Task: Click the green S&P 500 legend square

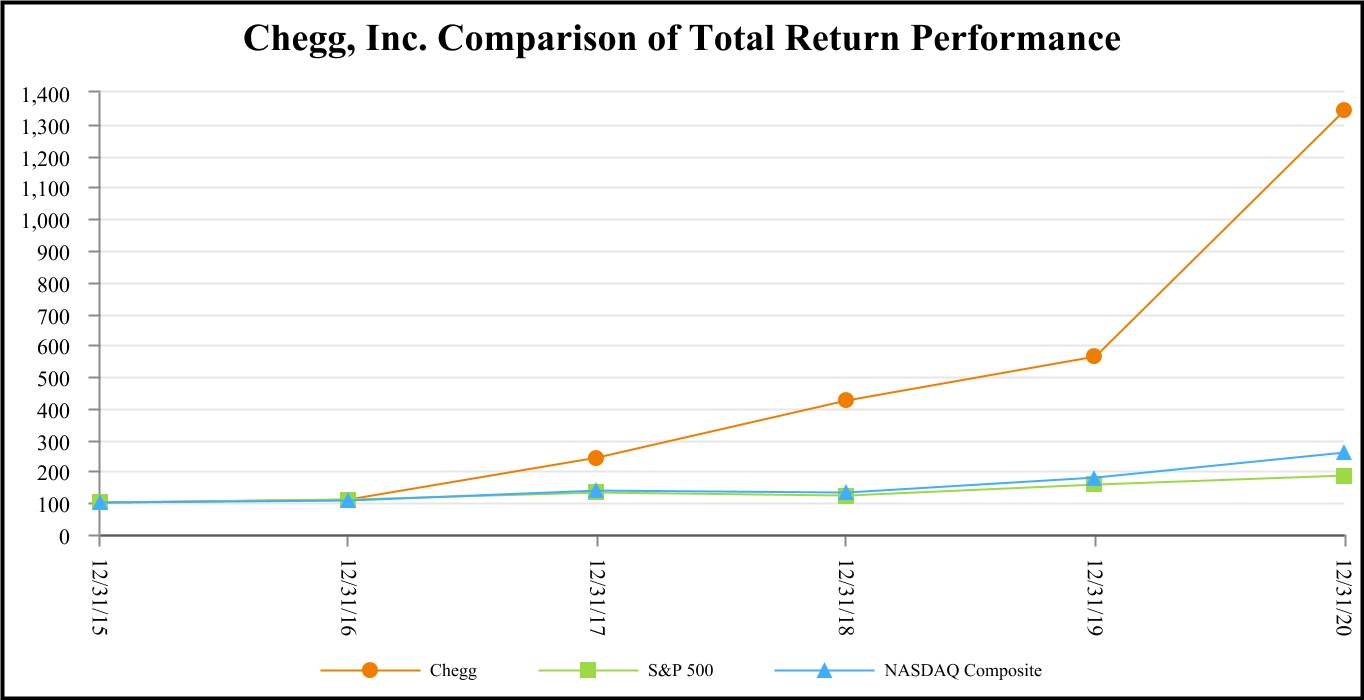Action: click(x=588, y=670)
